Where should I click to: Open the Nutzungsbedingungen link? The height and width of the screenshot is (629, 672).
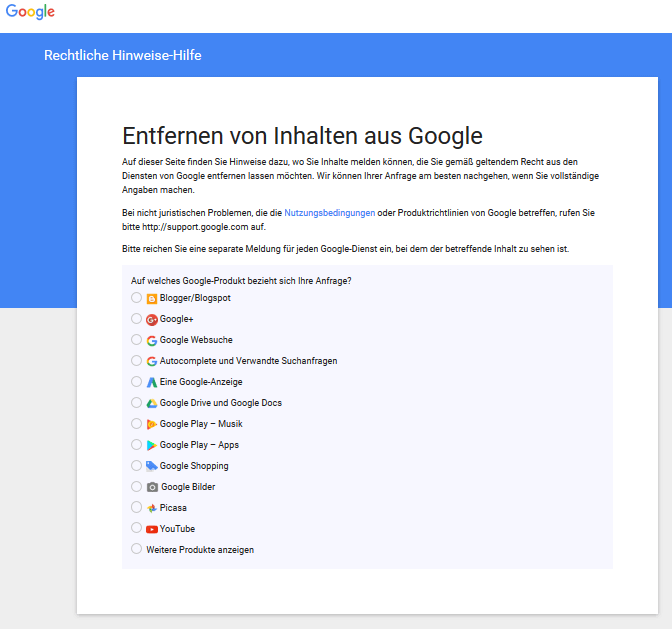click(x=330, y=213)
